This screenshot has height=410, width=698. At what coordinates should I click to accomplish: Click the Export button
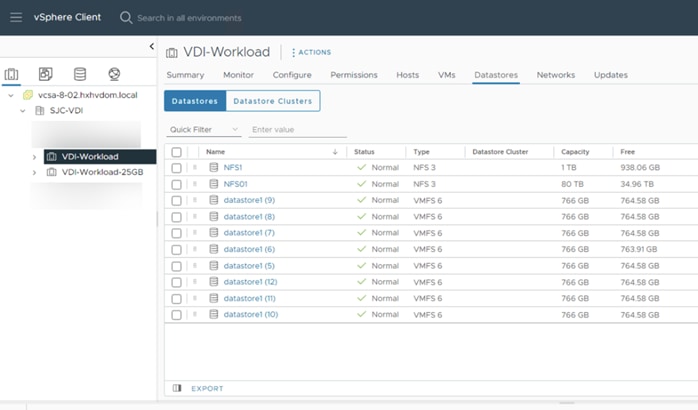pos(207,388)
